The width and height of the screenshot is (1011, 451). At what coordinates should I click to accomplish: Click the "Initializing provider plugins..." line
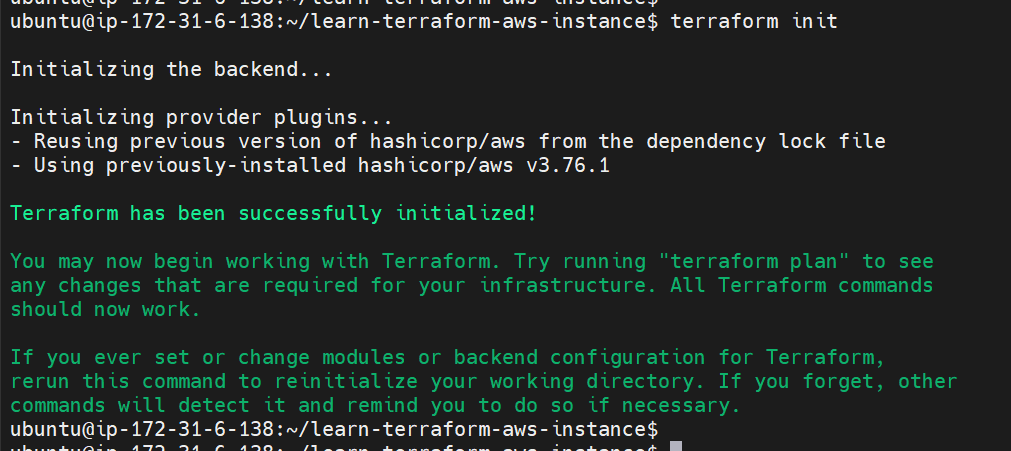(200, 118)
